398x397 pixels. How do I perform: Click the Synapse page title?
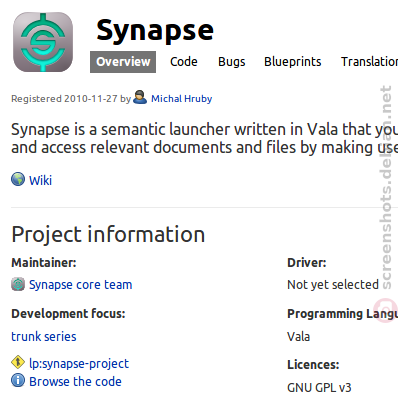point(155,31)
